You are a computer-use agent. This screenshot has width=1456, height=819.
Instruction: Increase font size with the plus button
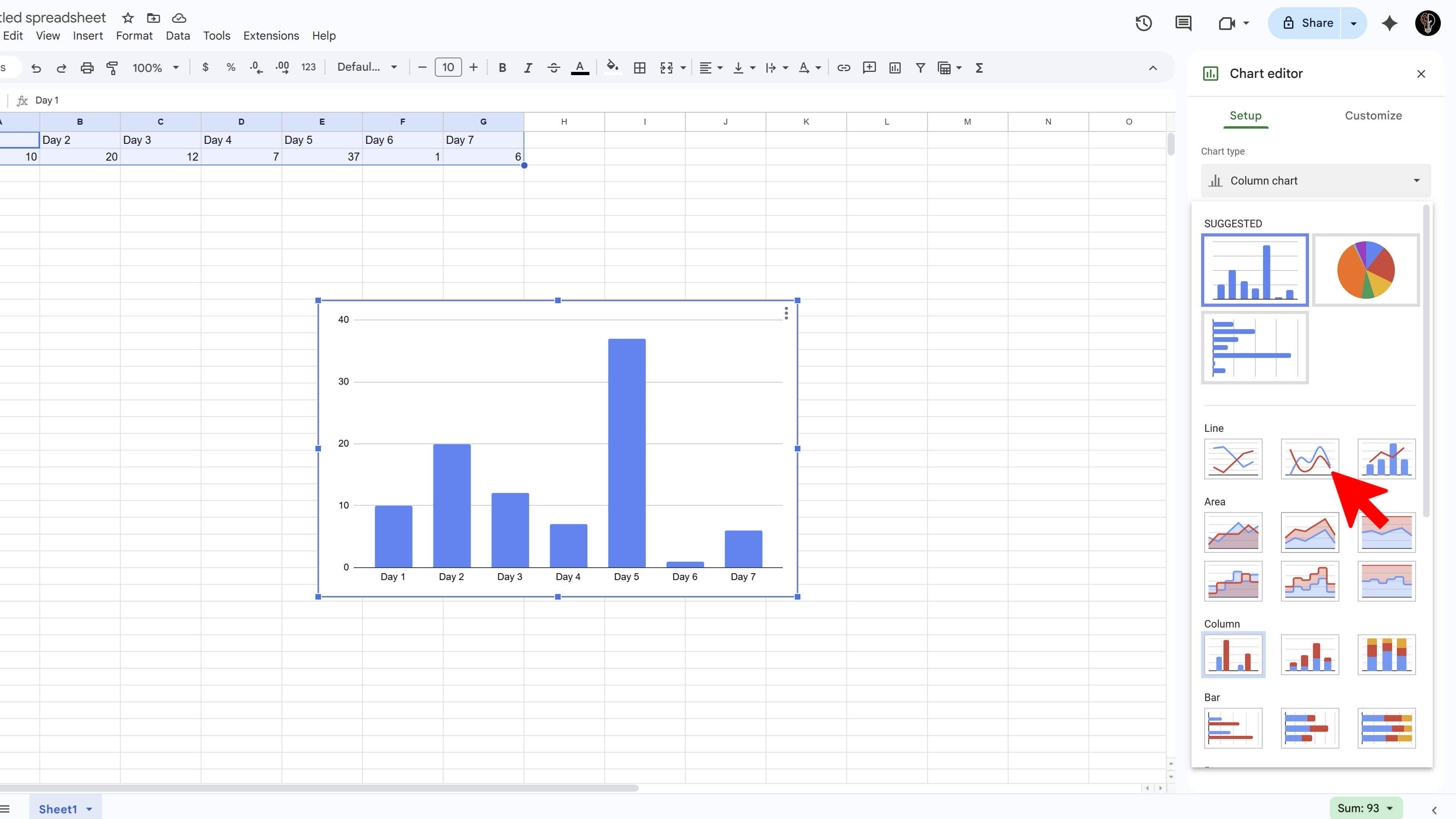pos(473,67)
